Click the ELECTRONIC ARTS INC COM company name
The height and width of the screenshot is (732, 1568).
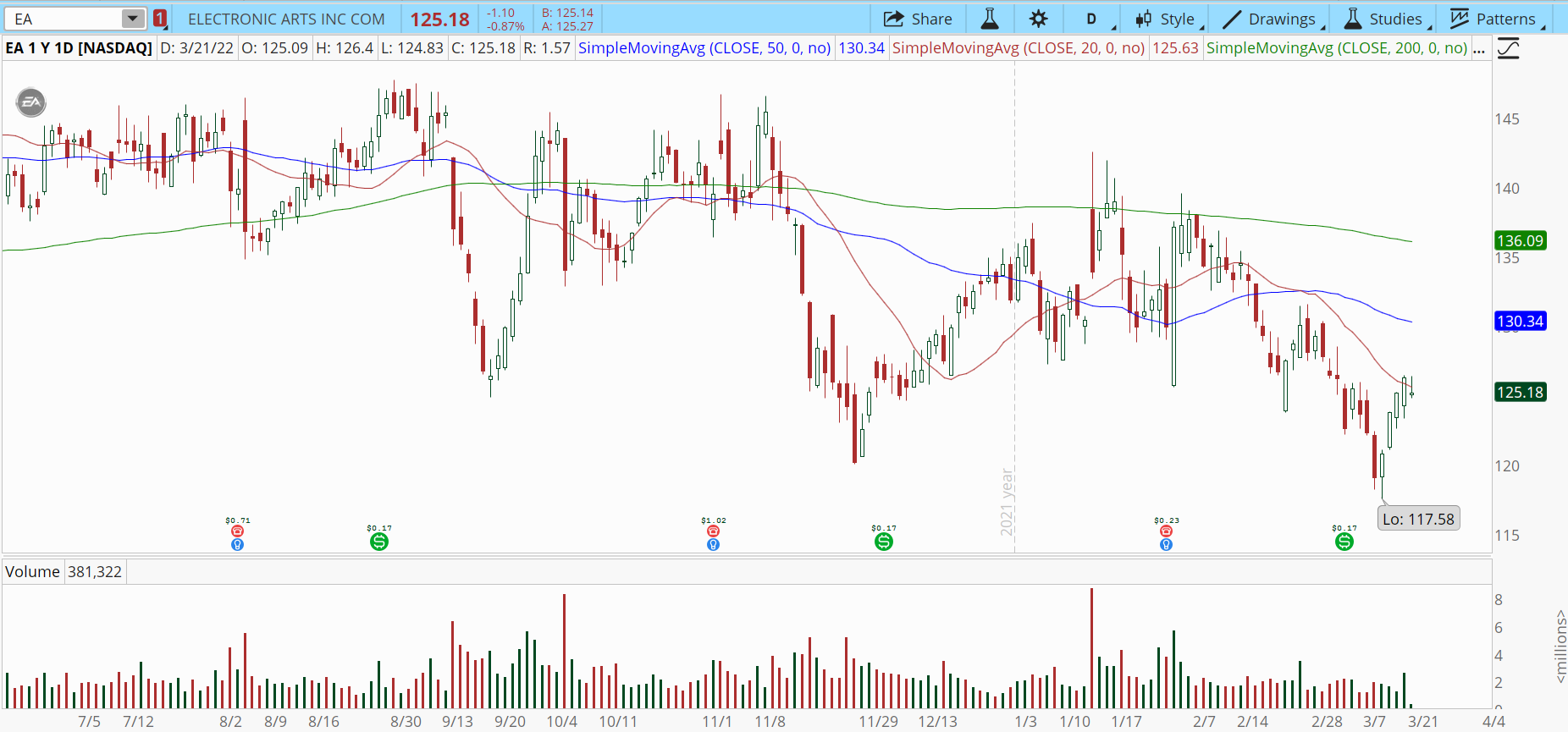[x=286, y=19]
